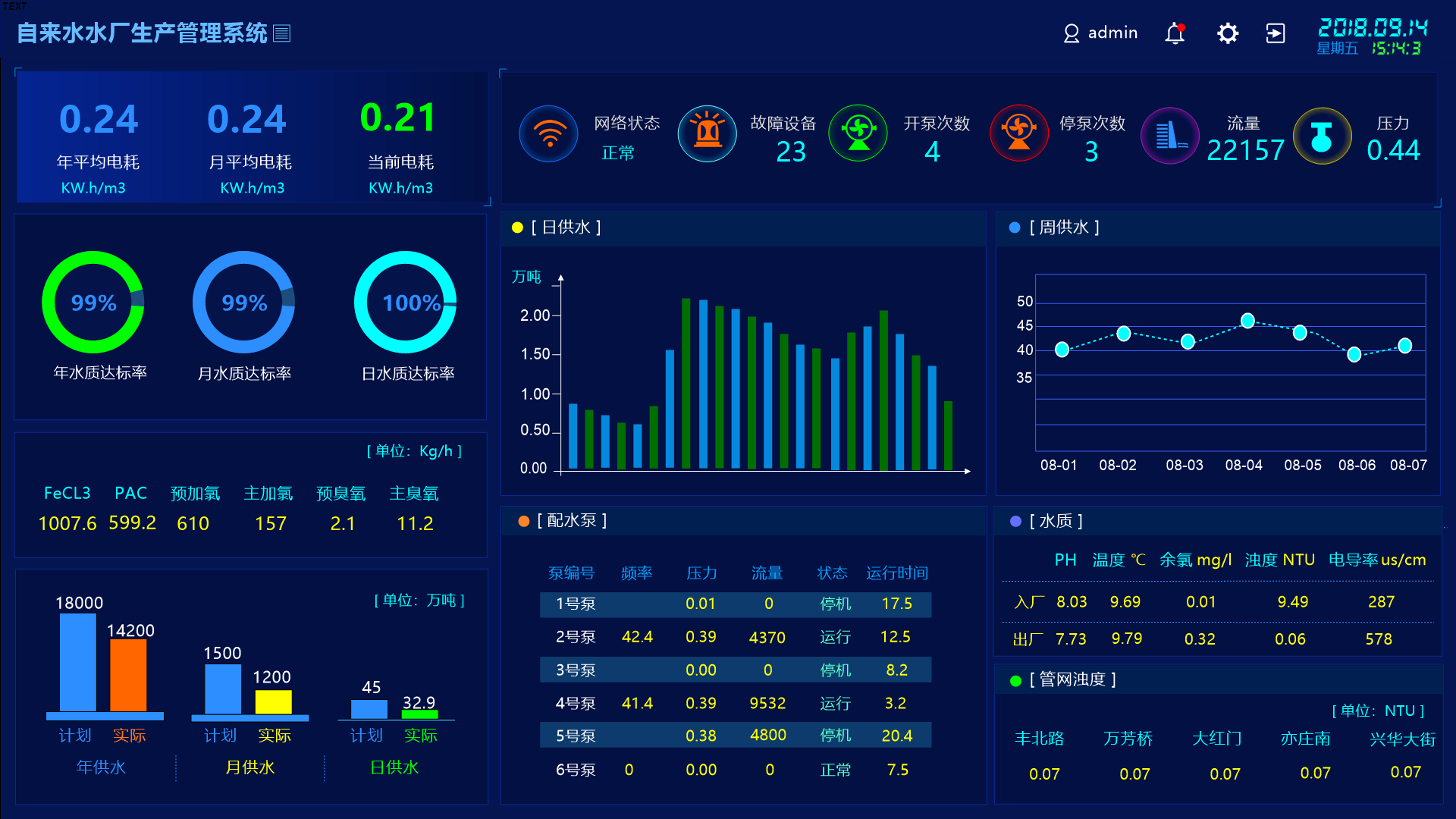Image resolution: width=1456 pixels, height=819 pixels.
Task: Open the settings gear icon
Action: [x=1227, y=33]
